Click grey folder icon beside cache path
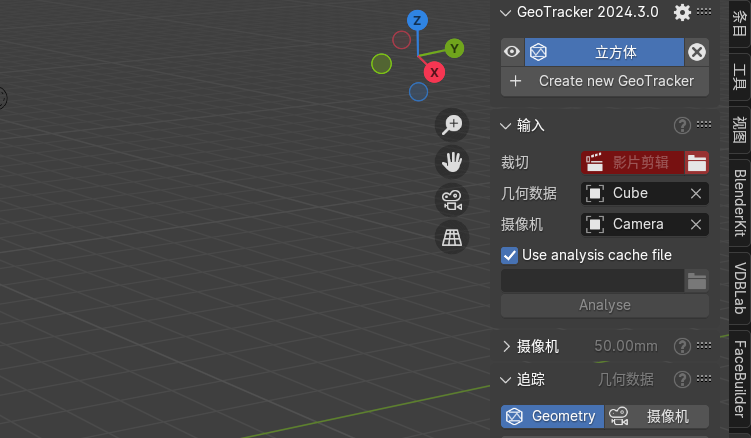 [x=697, y=281]
